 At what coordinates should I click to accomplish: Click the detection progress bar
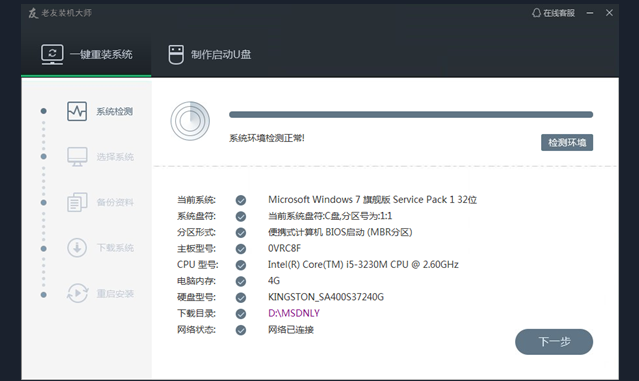tap(411, 115)
